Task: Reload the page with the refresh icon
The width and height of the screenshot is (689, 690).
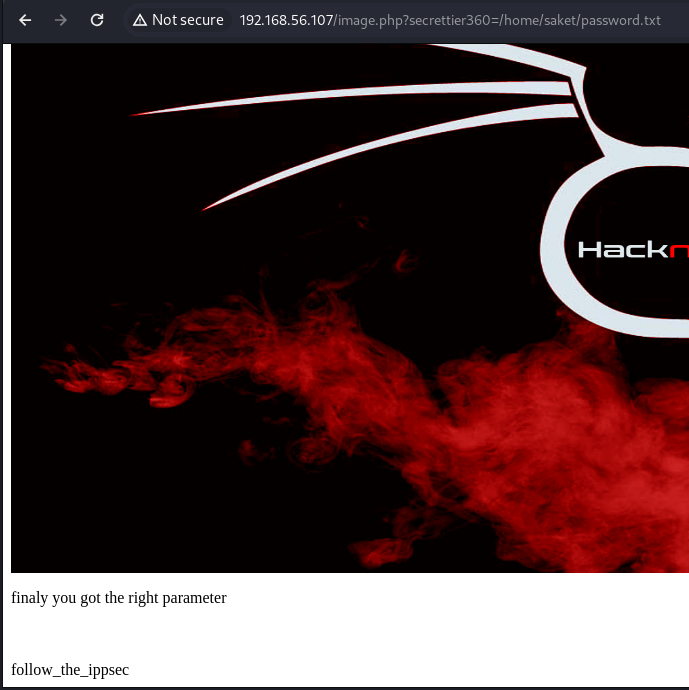Action: point(97,20)
